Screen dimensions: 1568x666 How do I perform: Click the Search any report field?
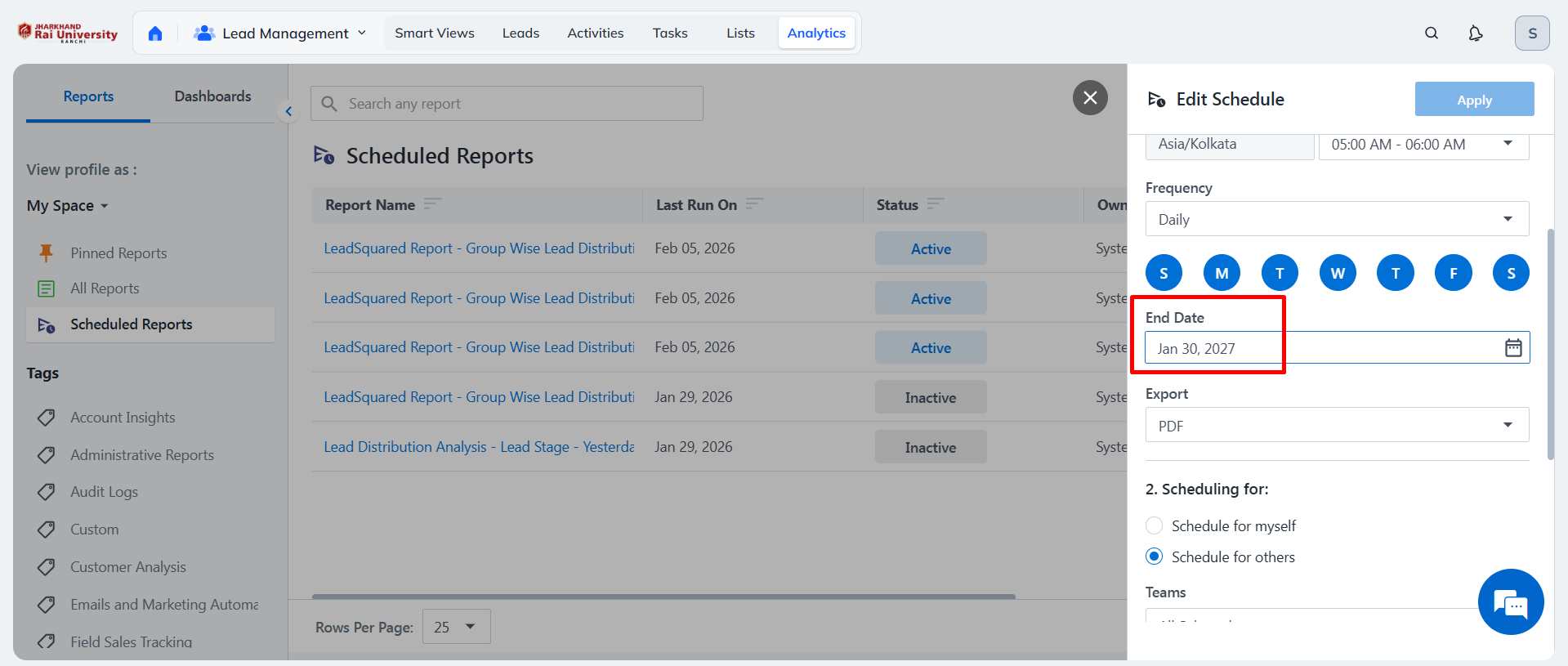click(x=507, y=104)
